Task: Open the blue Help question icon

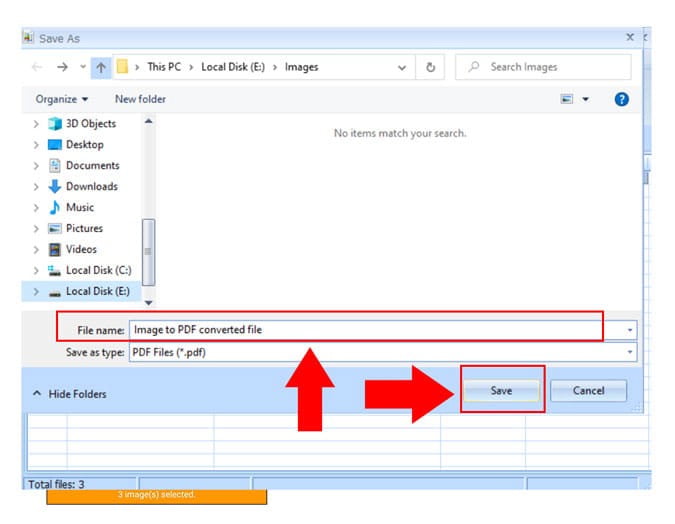Action: pos(621,99)
